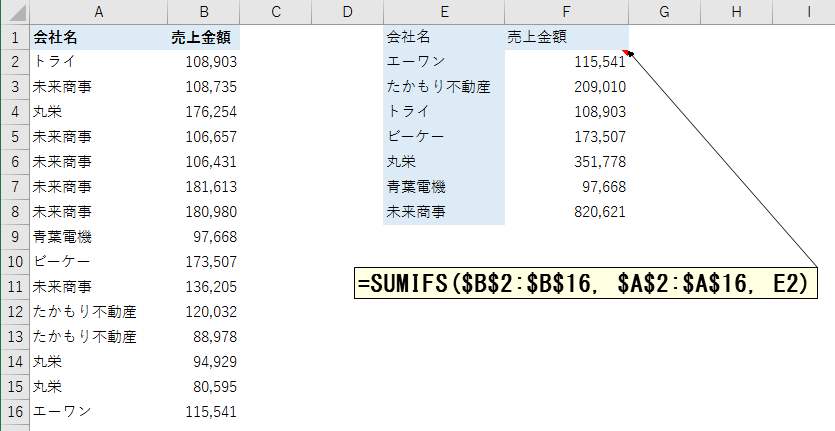
Task: Select column H header
Action: point(736,12)
